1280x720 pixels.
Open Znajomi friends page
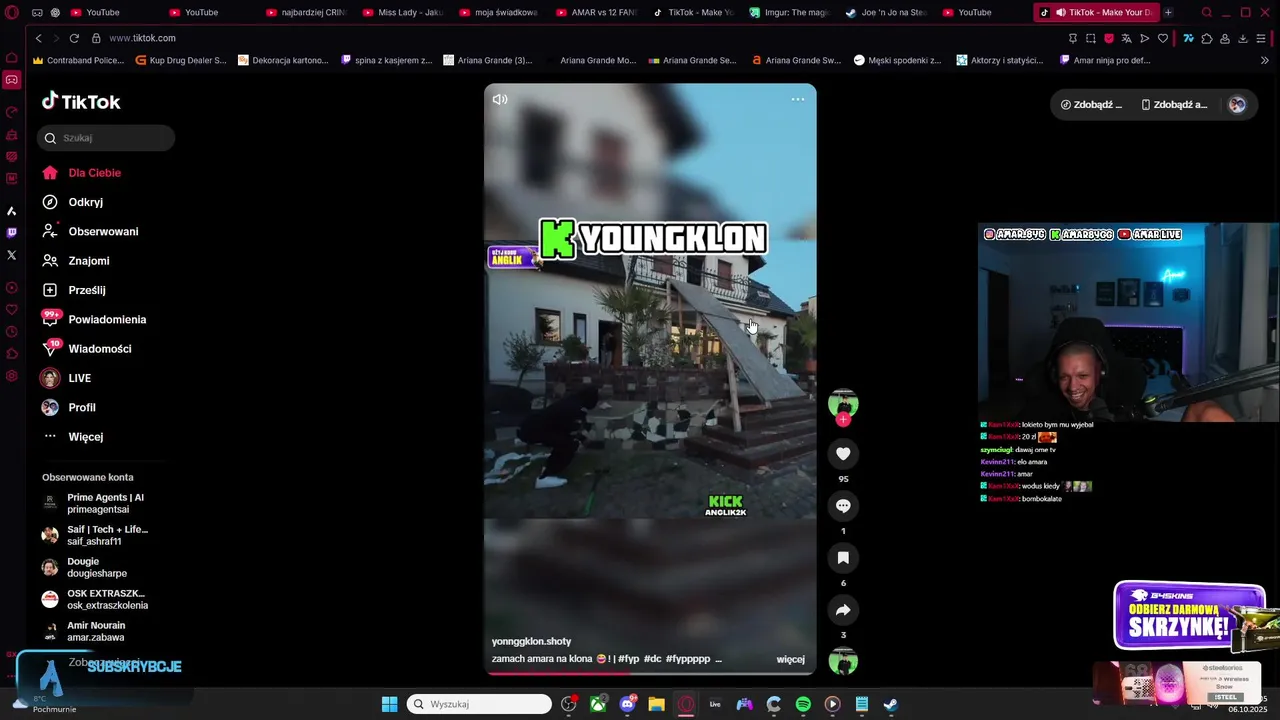pos(75,261)
